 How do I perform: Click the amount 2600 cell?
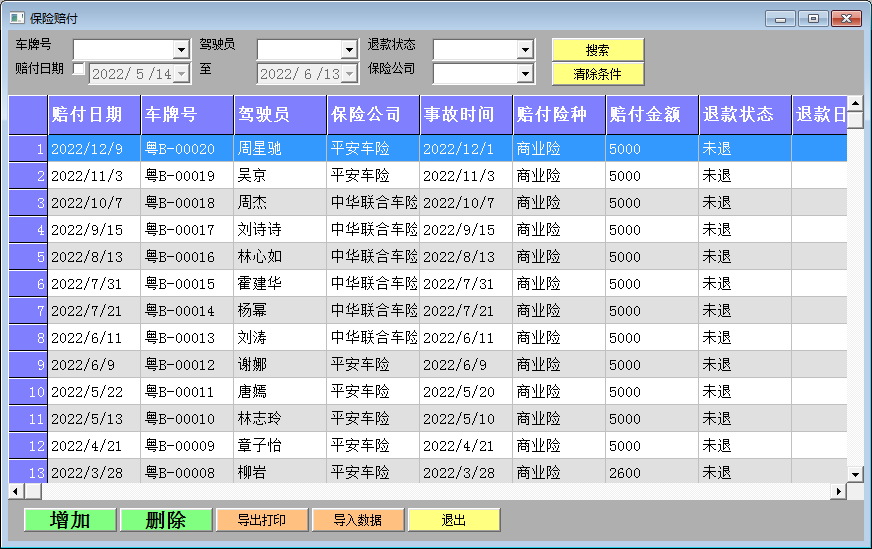[x=652, y=473]
